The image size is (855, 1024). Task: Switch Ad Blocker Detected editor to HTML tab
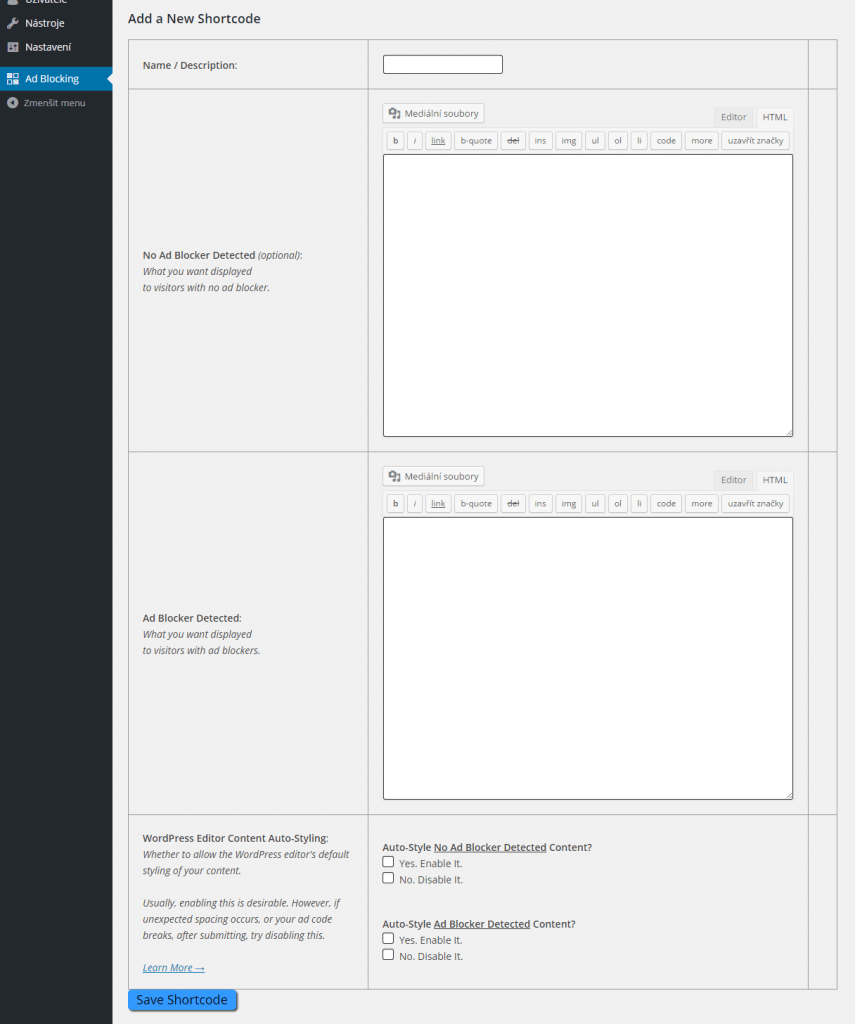pyautogui.click(x=775, y=480)
